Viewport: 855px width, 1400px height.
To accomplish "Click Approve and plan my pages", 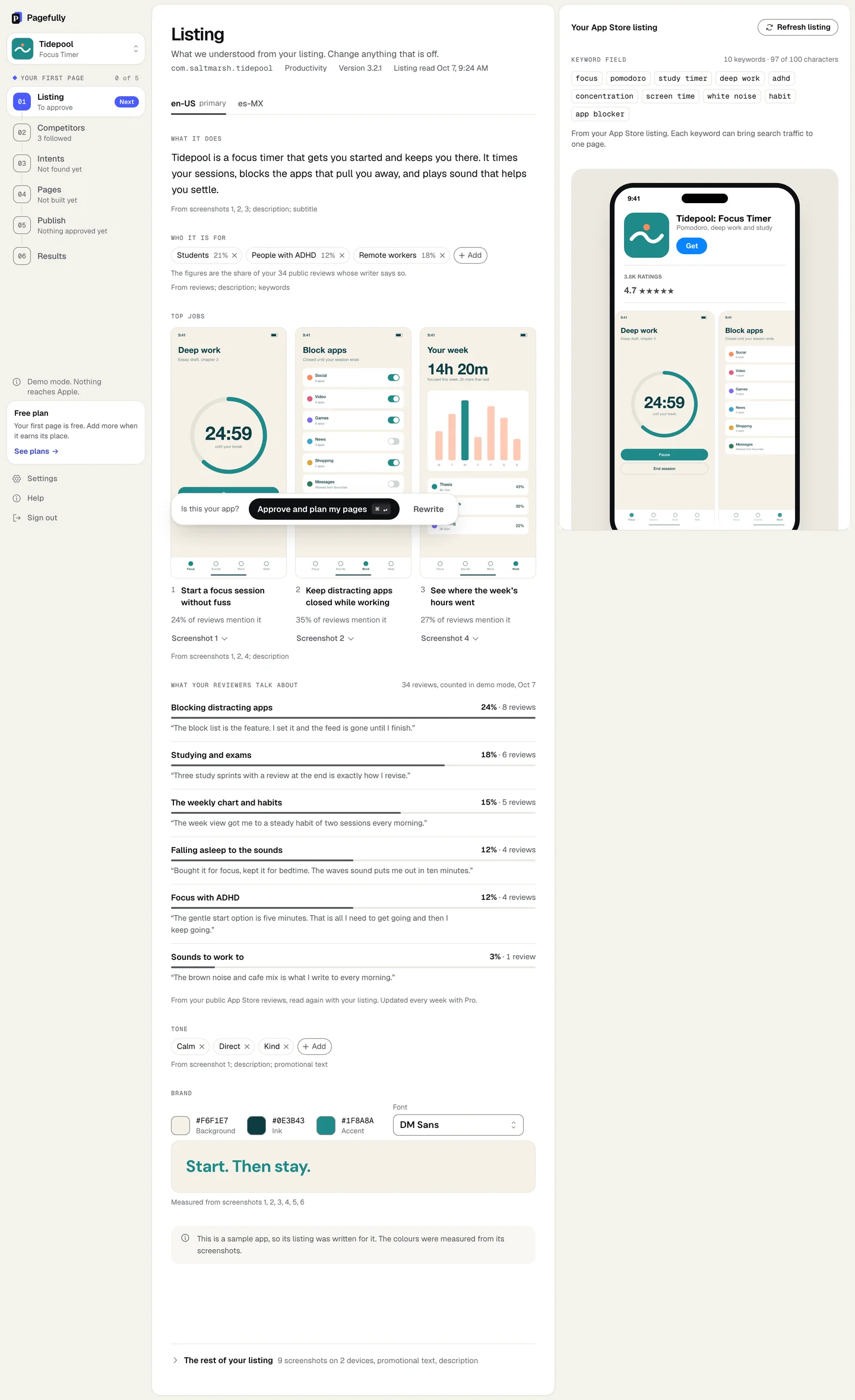I will point(324,509).
